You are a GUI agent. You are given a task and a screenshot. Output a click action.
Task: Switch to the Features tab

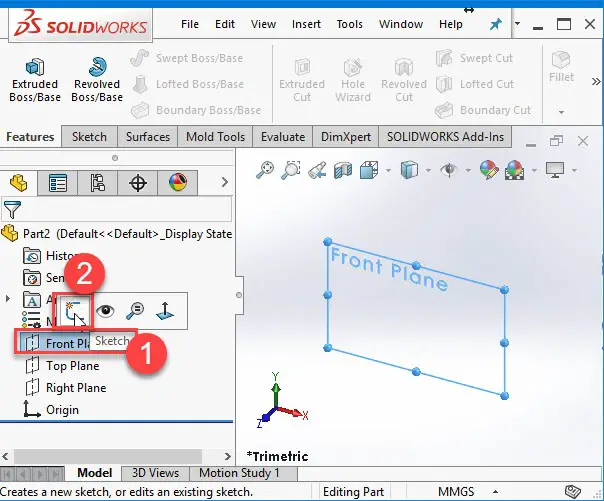pyautogui.click(x=30, y=137)
